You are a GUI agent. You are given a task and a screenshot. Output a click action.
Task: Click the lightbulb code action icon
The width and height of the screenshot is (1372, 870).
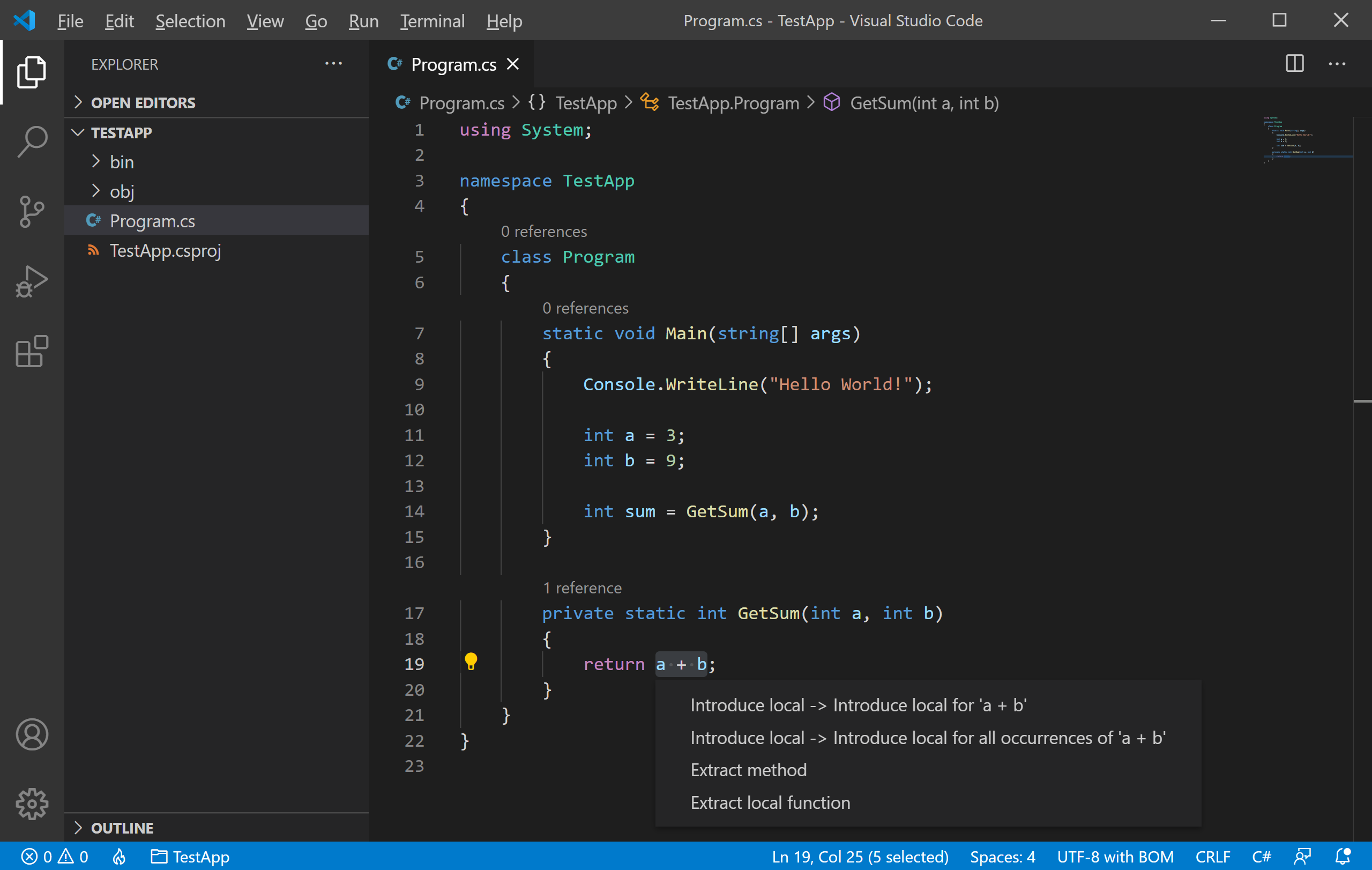click(x=471, y=661)
